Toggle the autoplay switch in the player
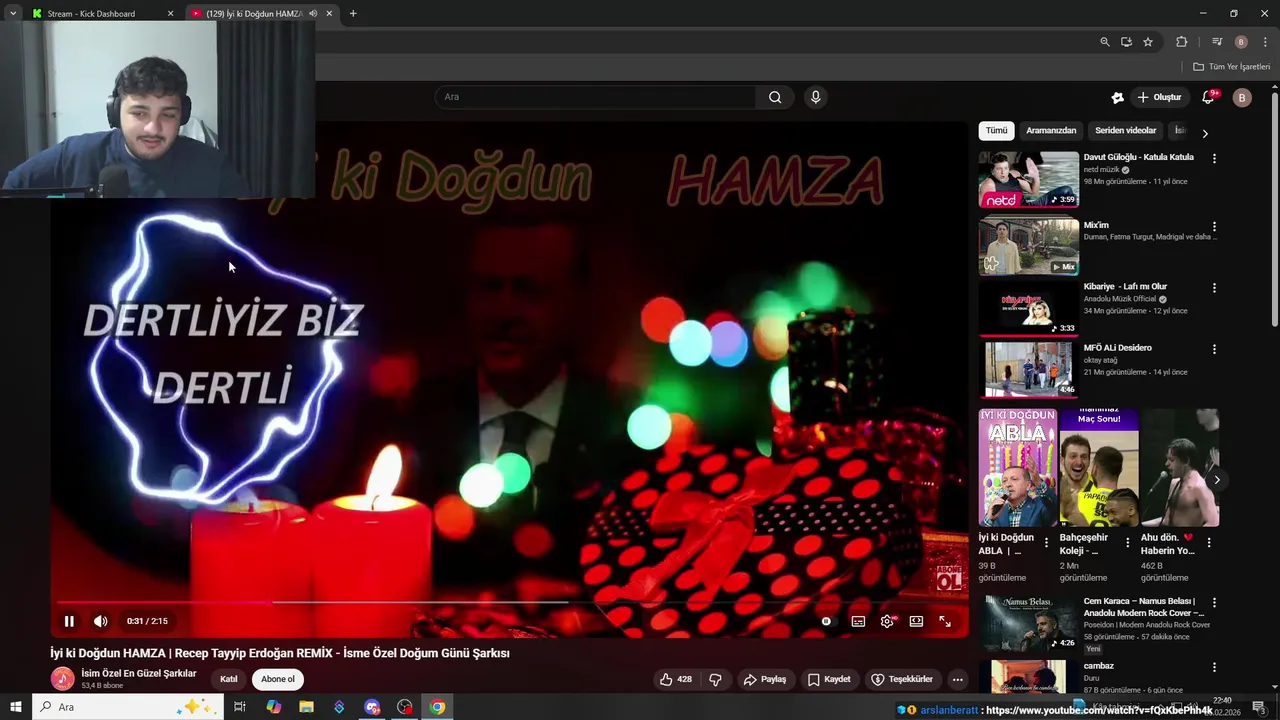Screen dimensions: 1280x720 [x=826, y=621]
